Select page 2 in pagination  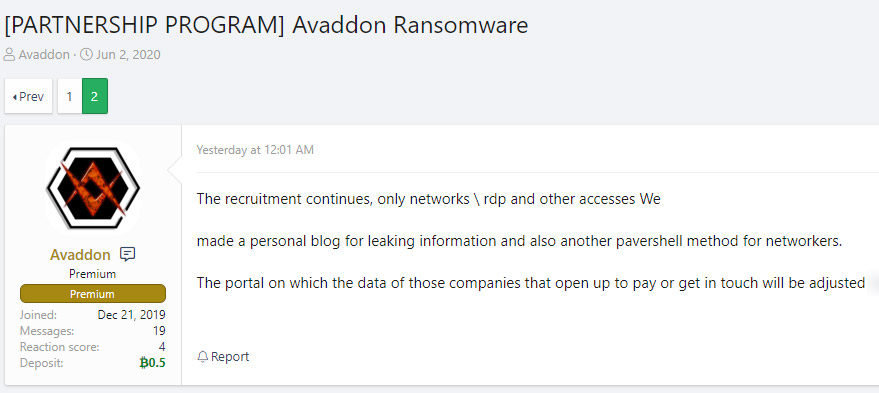(95, 96)
